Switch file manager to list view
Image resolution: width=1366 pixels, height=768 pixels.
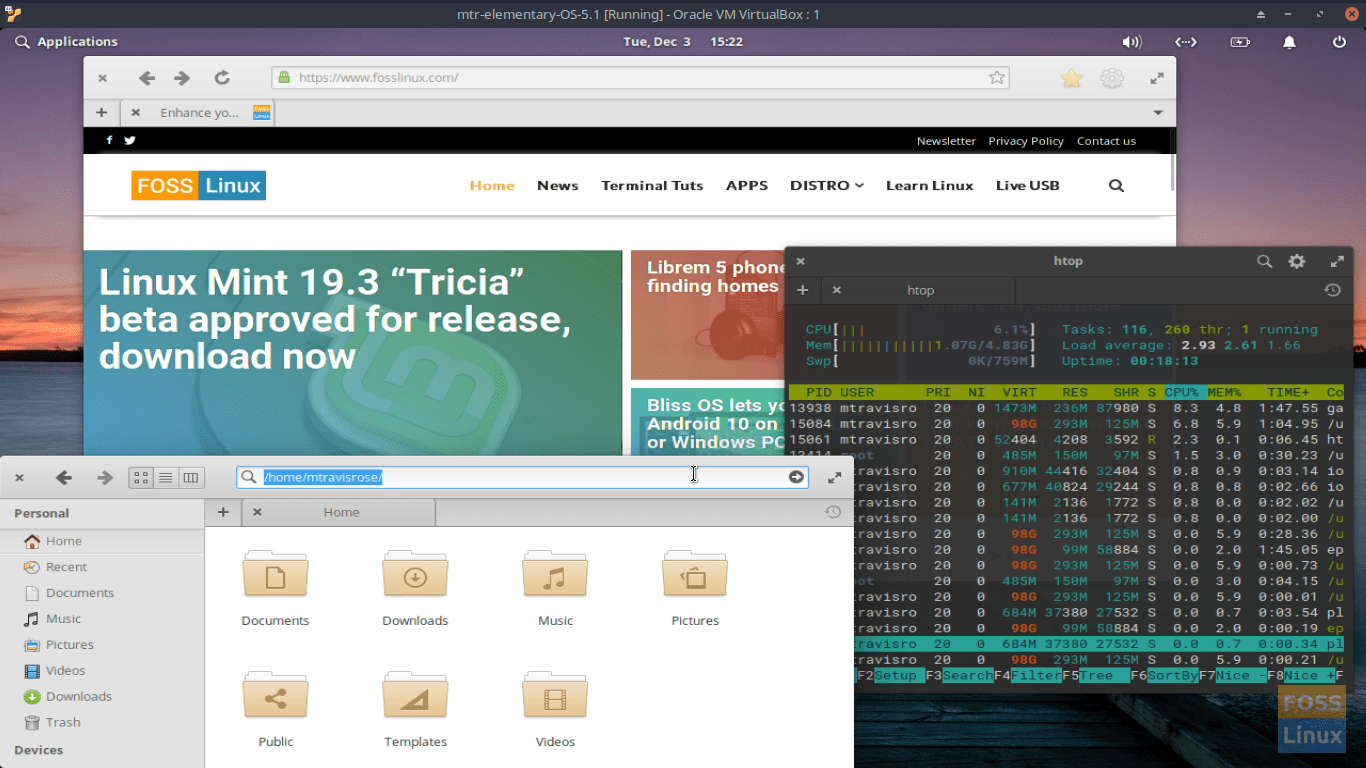pos(166,478)
